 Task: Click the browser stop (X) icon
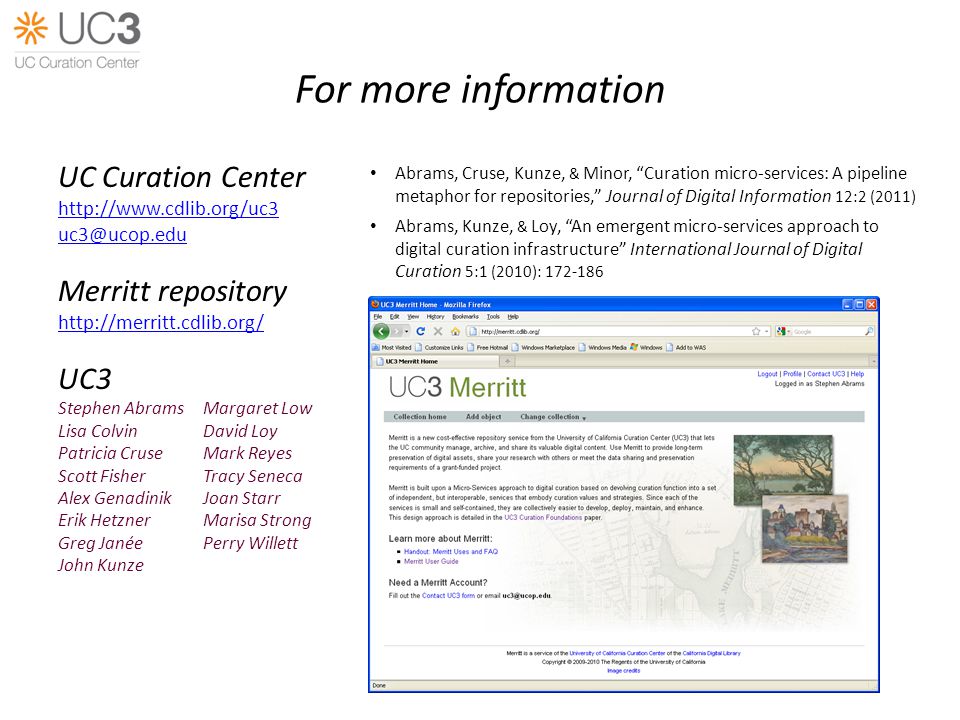(x=438, y=331)
